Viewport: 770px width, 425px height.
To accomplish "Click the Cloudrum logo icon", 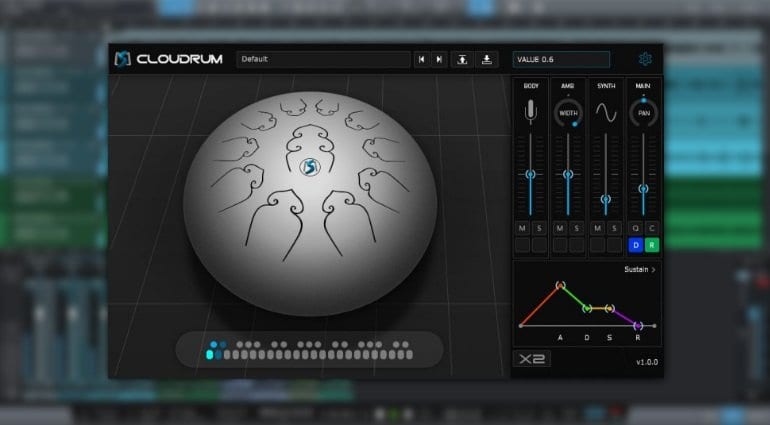I will click(x=122, y=59).
